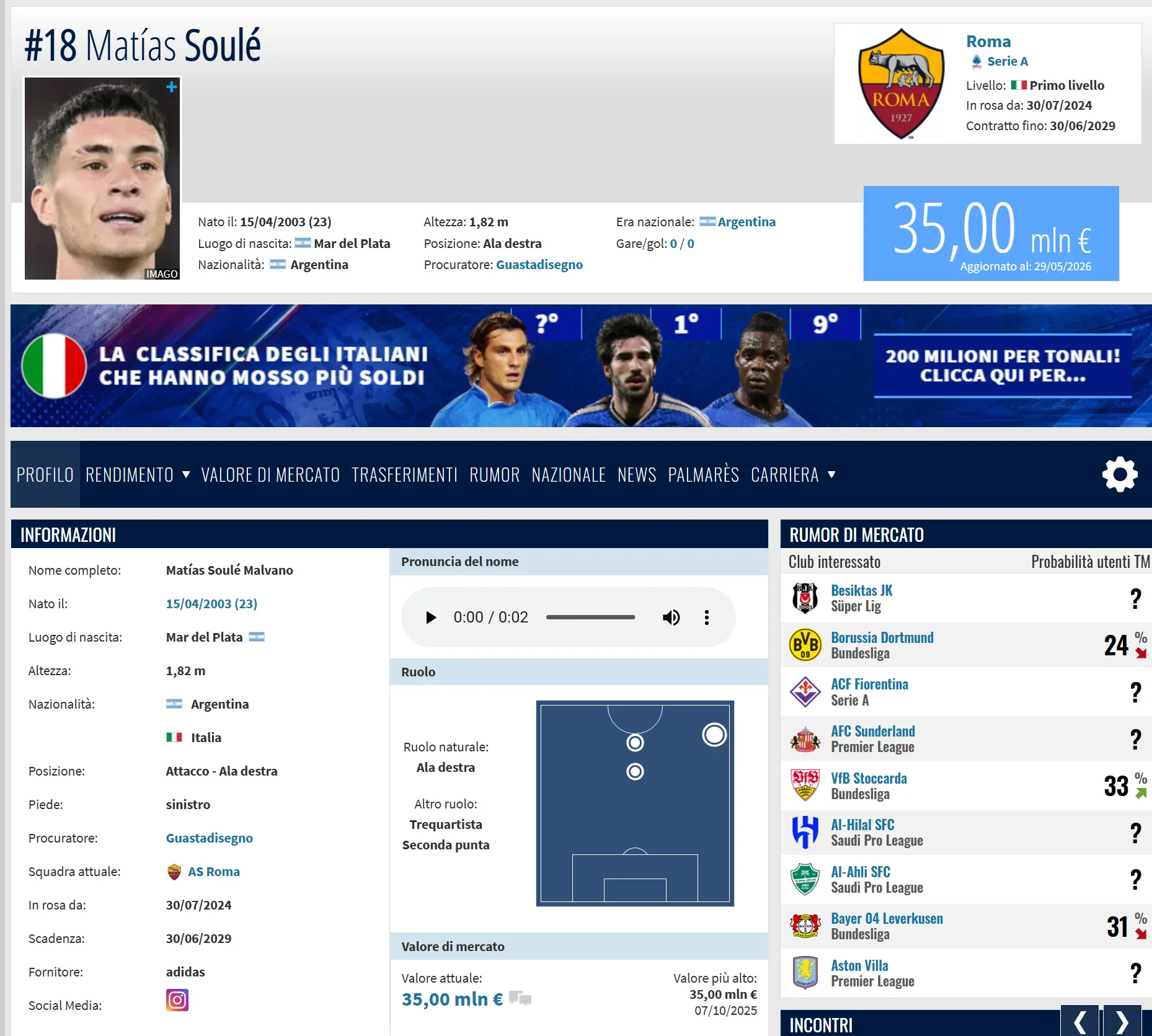Open audio player more options menu

point(707,618)
